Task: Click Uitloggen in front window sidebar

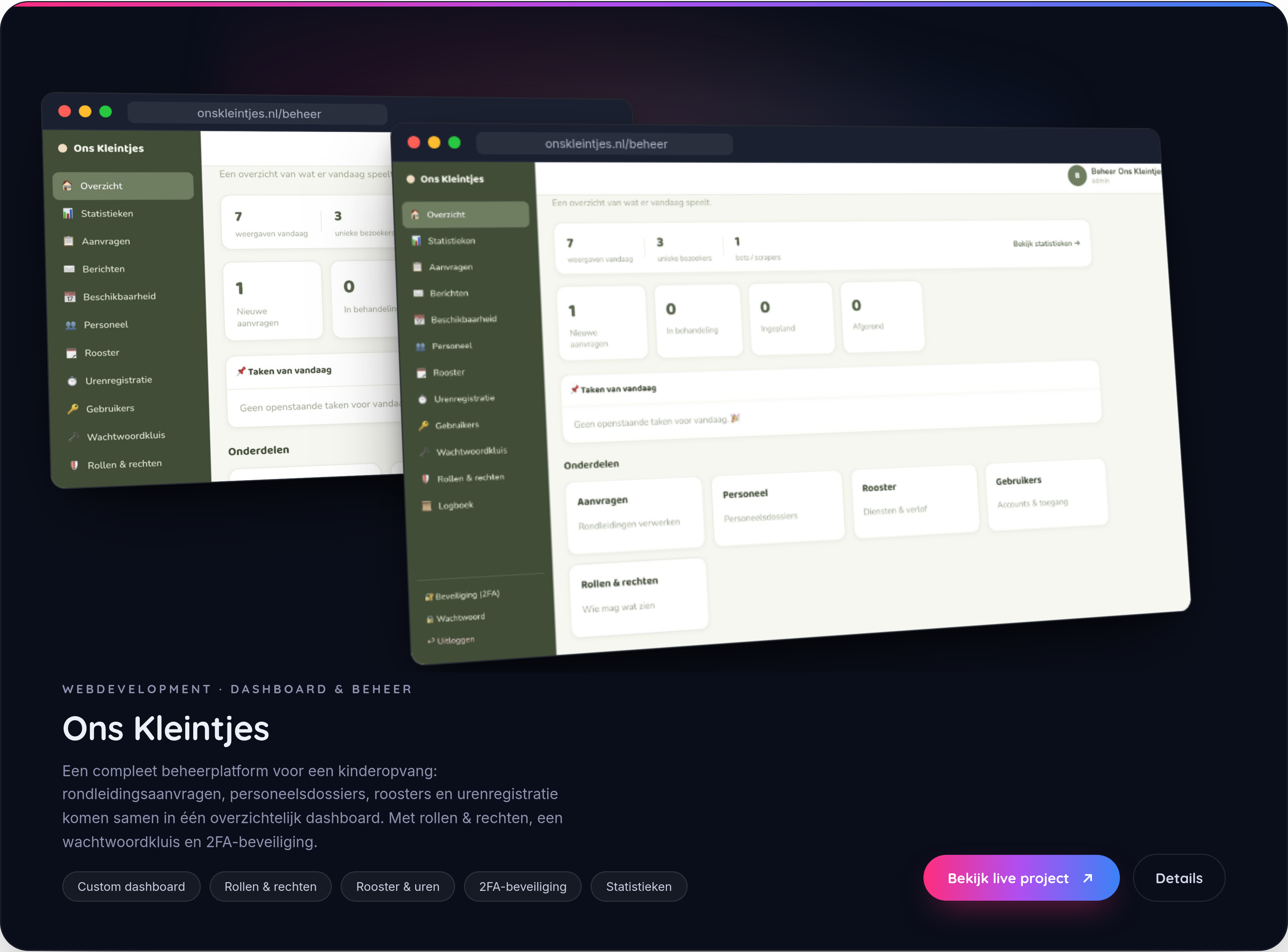Action: pyautogui.click(x=451, y=640)
